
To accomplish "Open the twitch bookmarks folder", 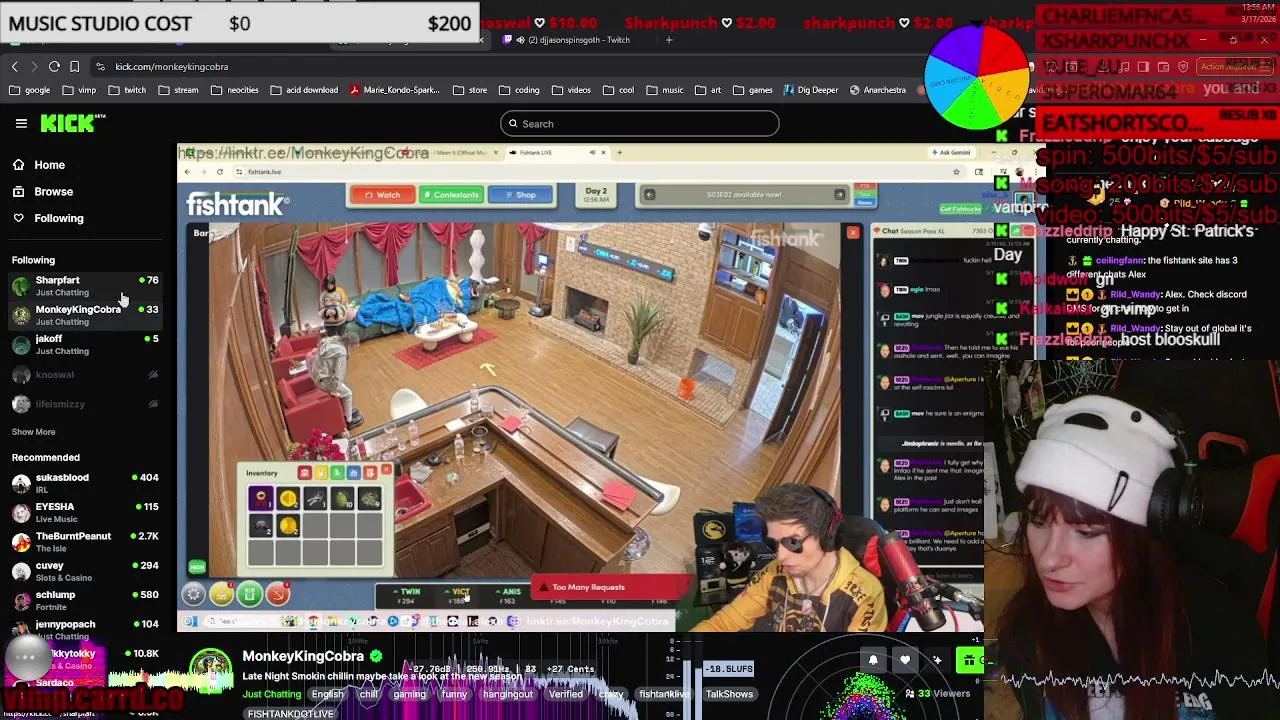I will (x=127, y=90).
